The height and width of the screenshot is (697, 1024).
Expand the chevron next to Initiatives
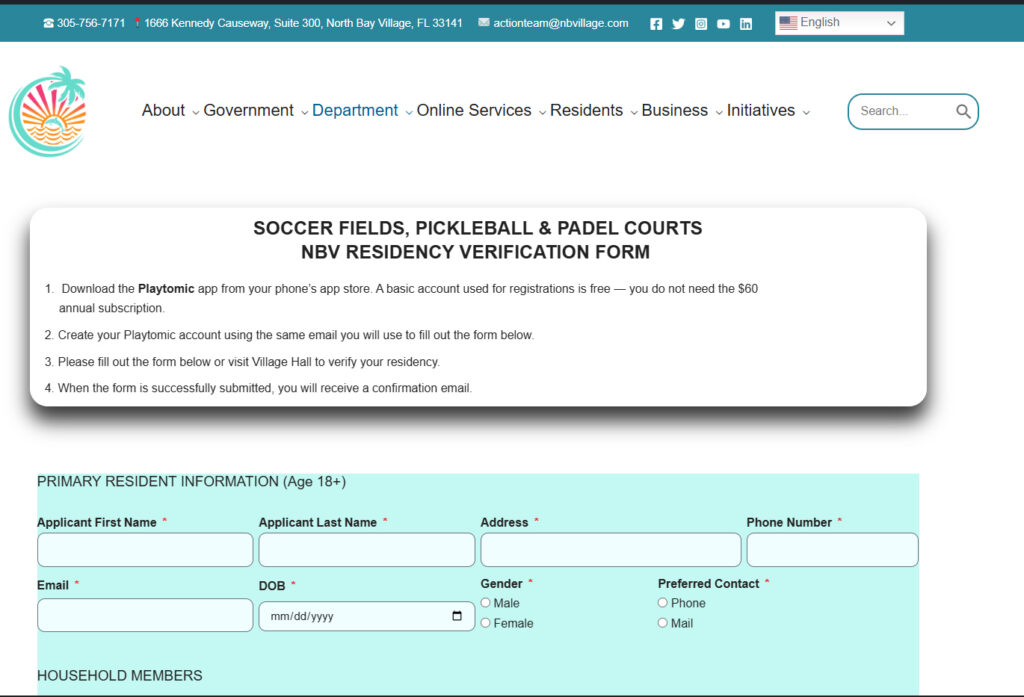pos(806,112)
